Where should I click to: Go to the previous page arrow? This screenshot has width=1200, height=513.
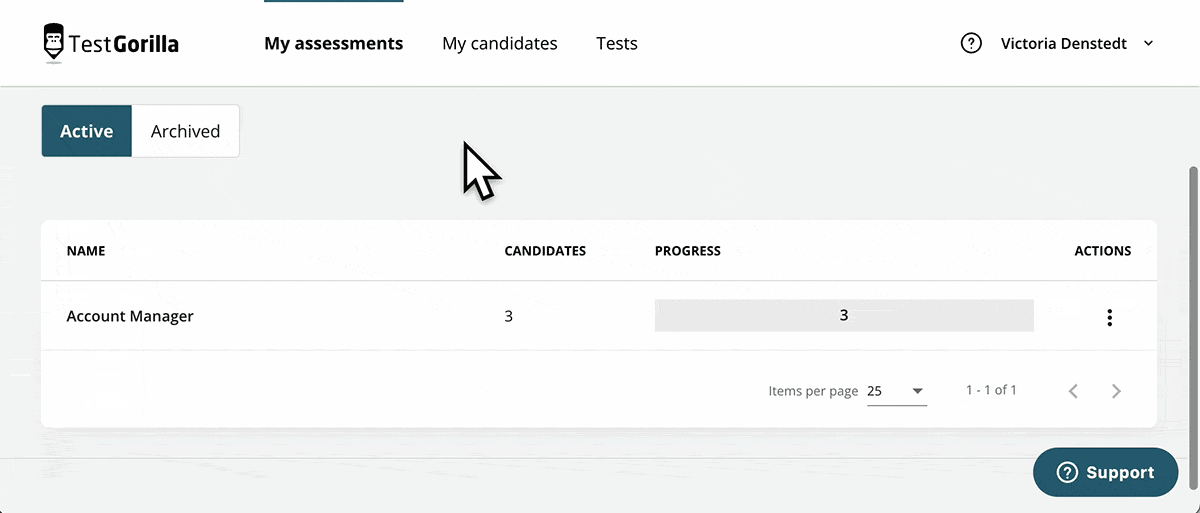pos(1073,391)
